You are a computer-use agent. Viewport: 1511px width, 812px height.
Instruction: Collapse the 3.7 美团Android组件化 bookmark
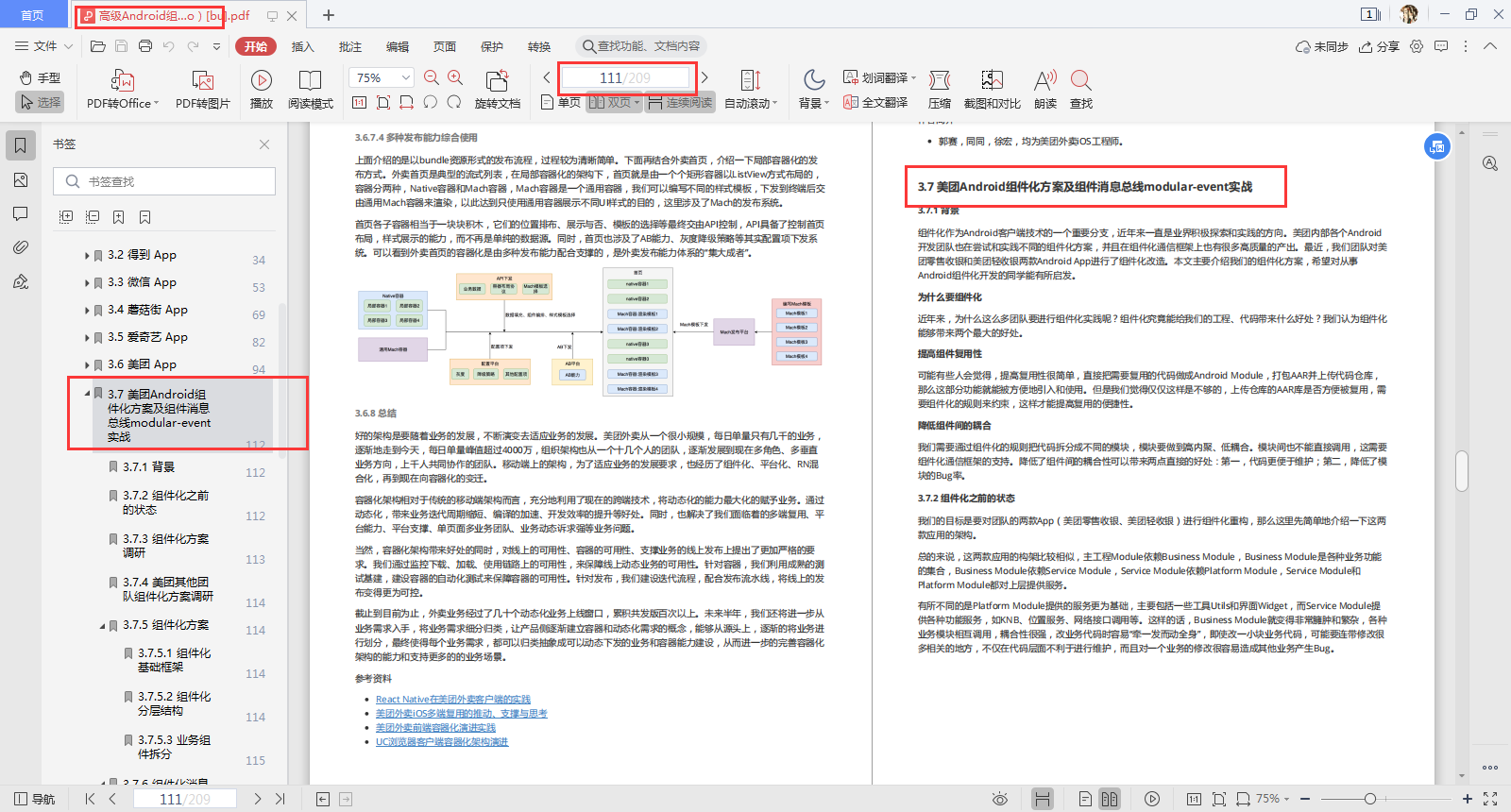point(87,394)
